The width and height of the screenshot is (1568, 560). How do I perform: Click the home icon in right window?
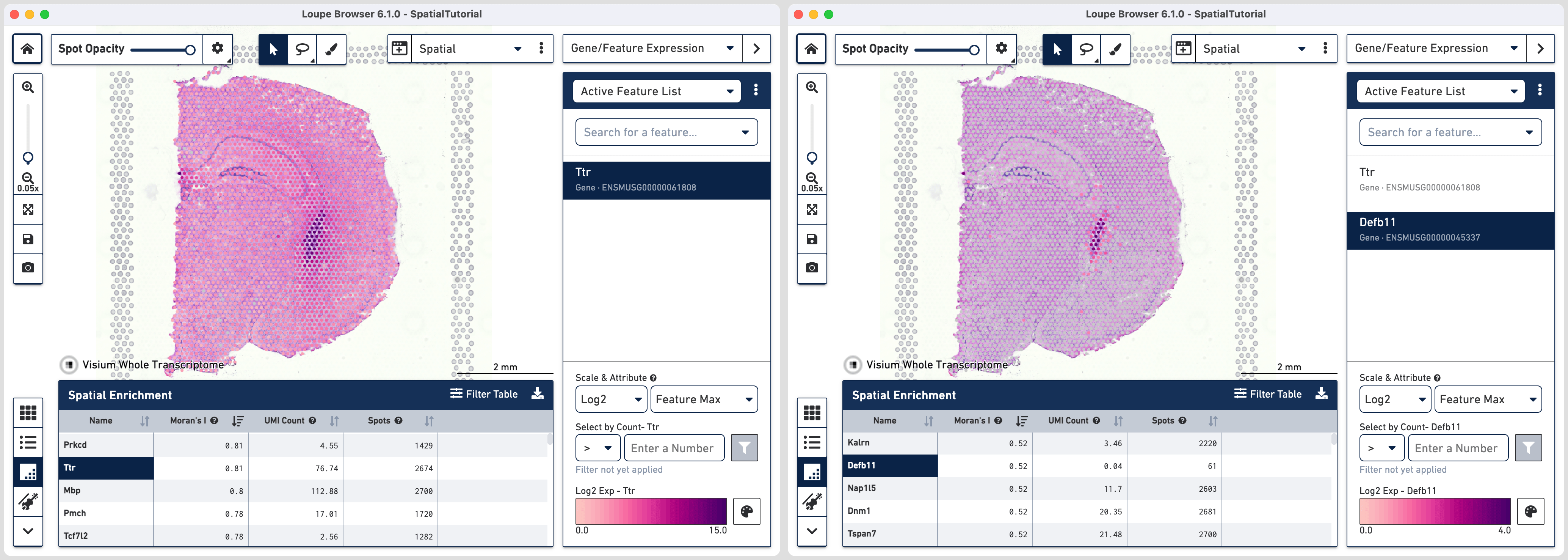[811, 49]
